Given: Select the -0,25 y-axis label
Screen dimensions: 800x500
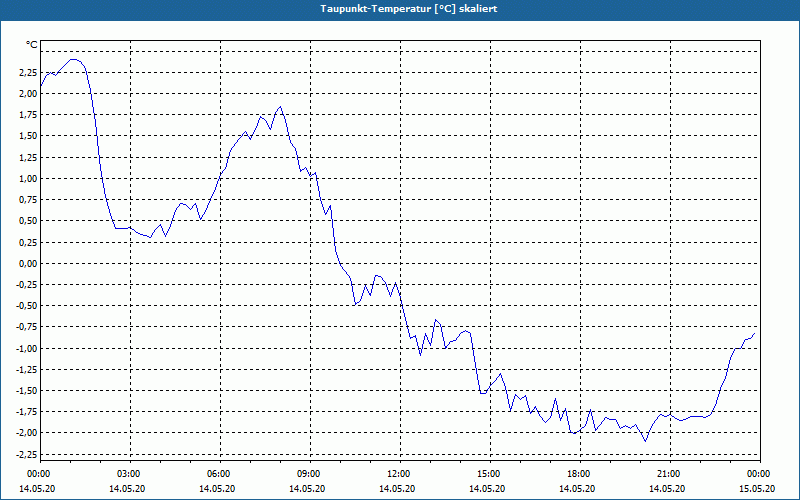Looking at the screenshot, I should click(x=27, y=285).
